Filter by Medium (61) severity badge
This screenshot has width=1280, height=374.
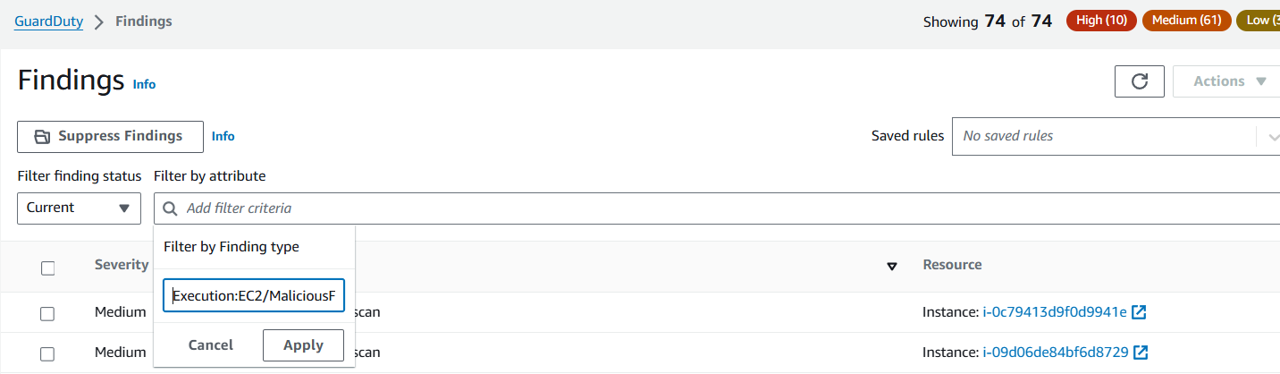[1186, 20]
